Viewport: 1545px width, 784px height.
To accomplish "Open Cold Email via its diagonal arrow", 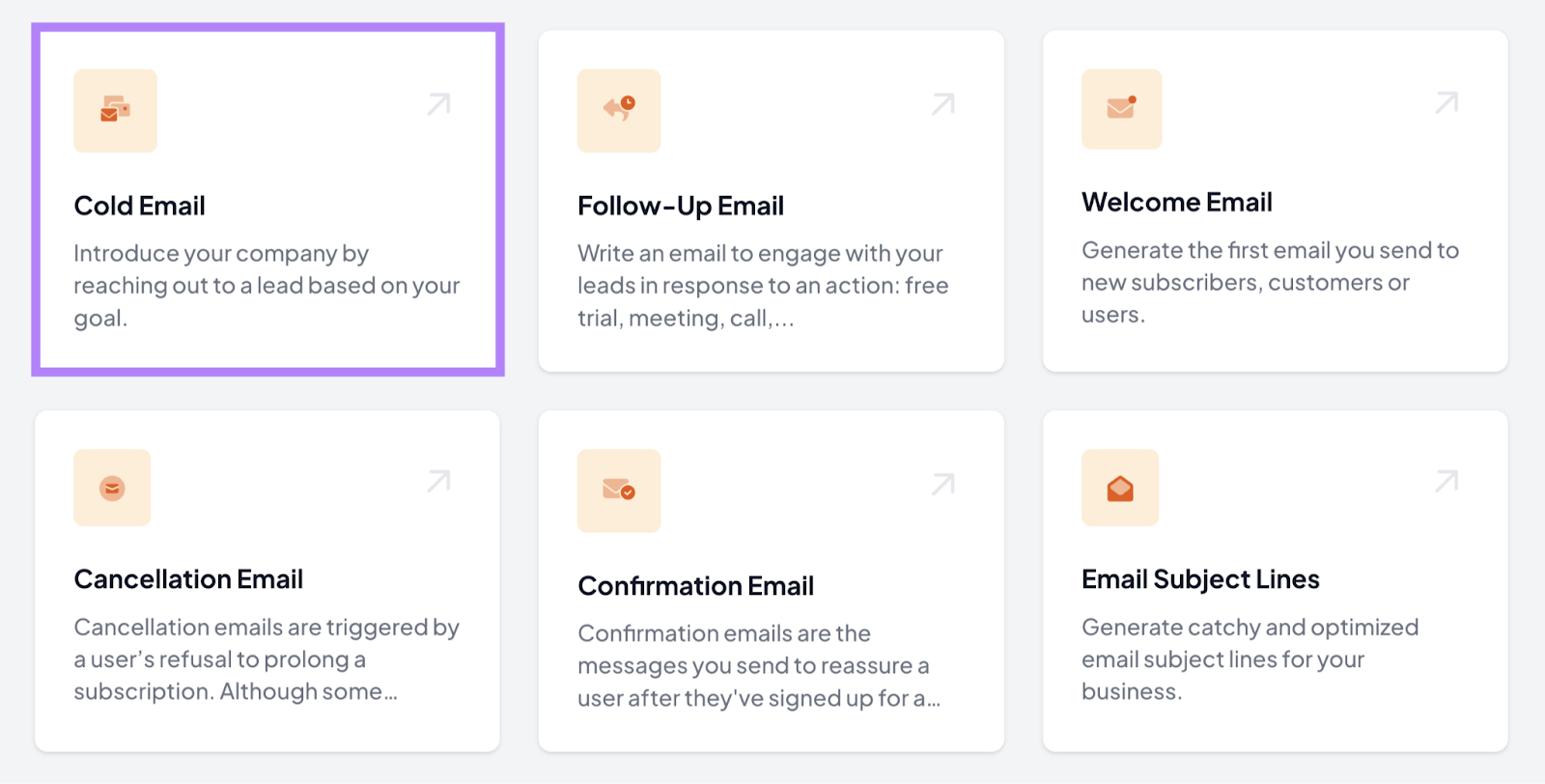I will 439,103.
